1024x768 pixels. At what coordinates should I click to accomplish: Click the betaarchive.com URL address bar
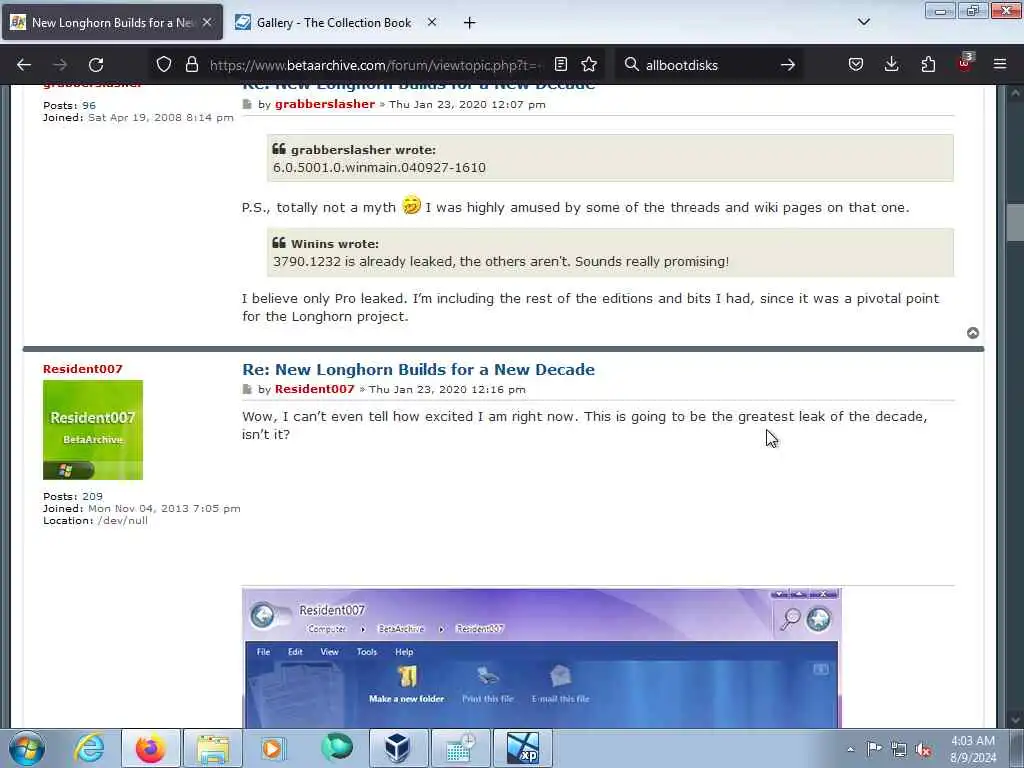click(x=376, y=65)
